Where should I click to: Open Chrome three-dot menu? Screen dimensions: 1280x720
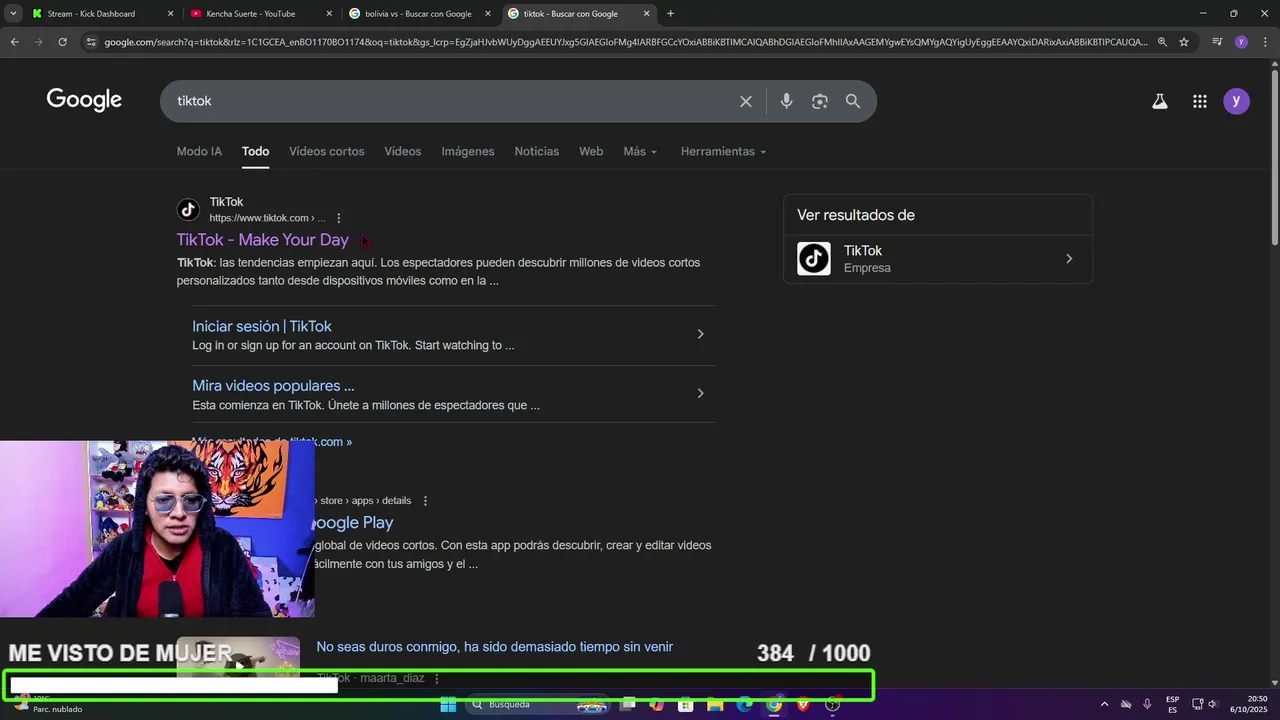tap(1264, 42)
